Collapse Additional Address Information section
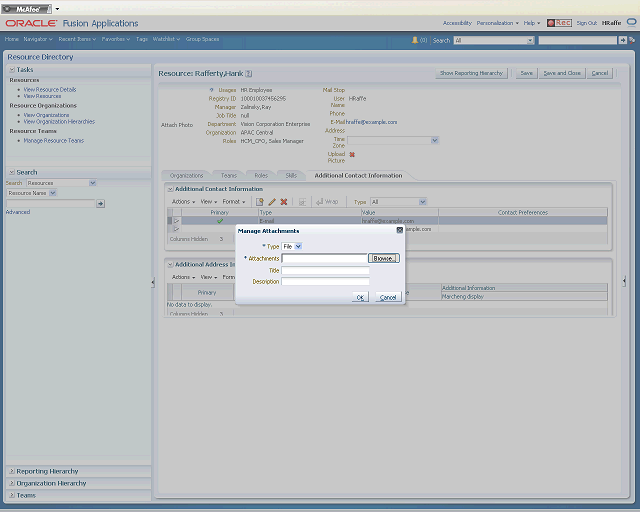Viewport: 640px width, 512px height. pyautogui.click(x=171, y=265)
